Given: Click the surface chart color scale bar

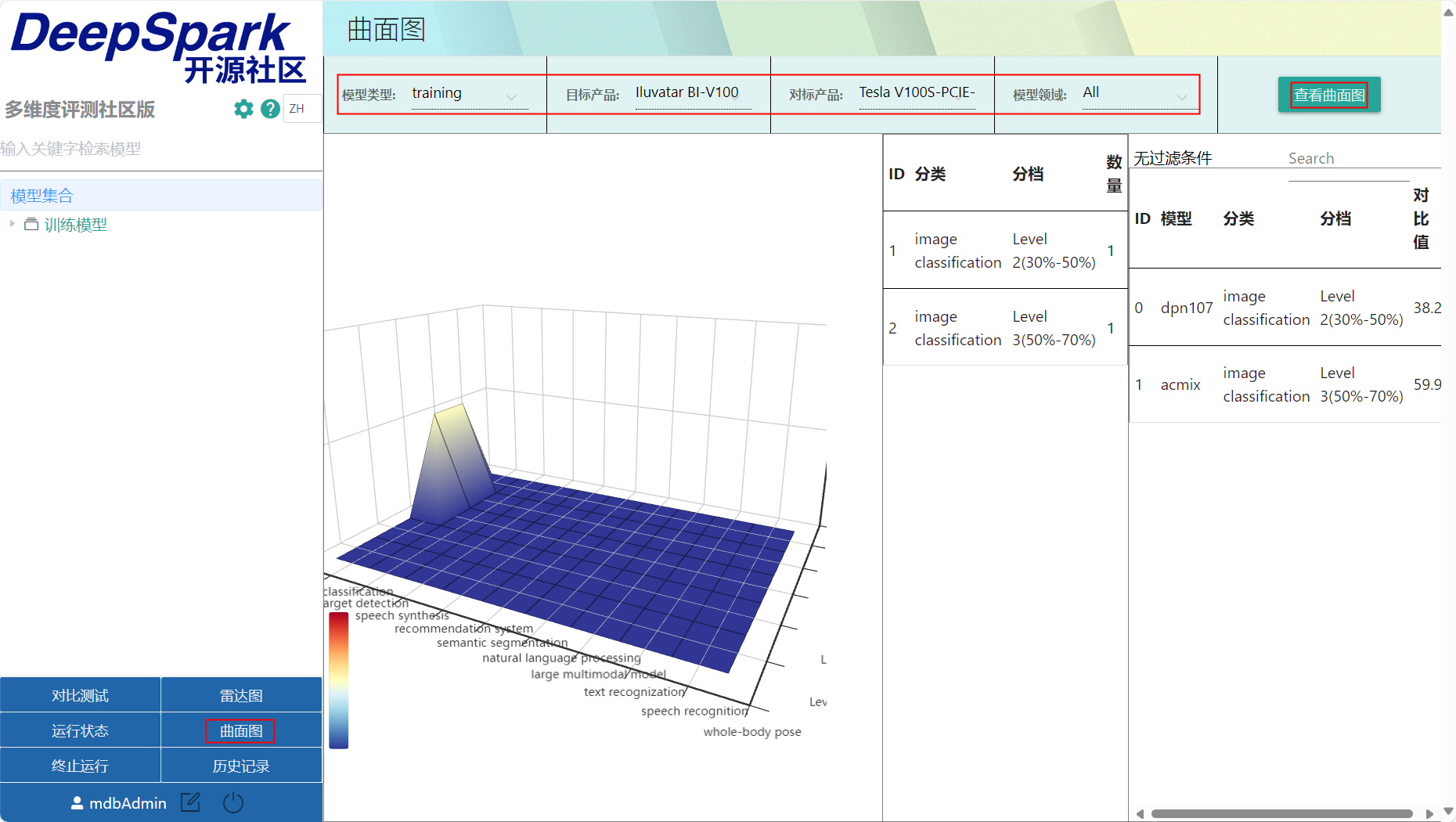Looking at the screenshot, I should coord(338,680).
